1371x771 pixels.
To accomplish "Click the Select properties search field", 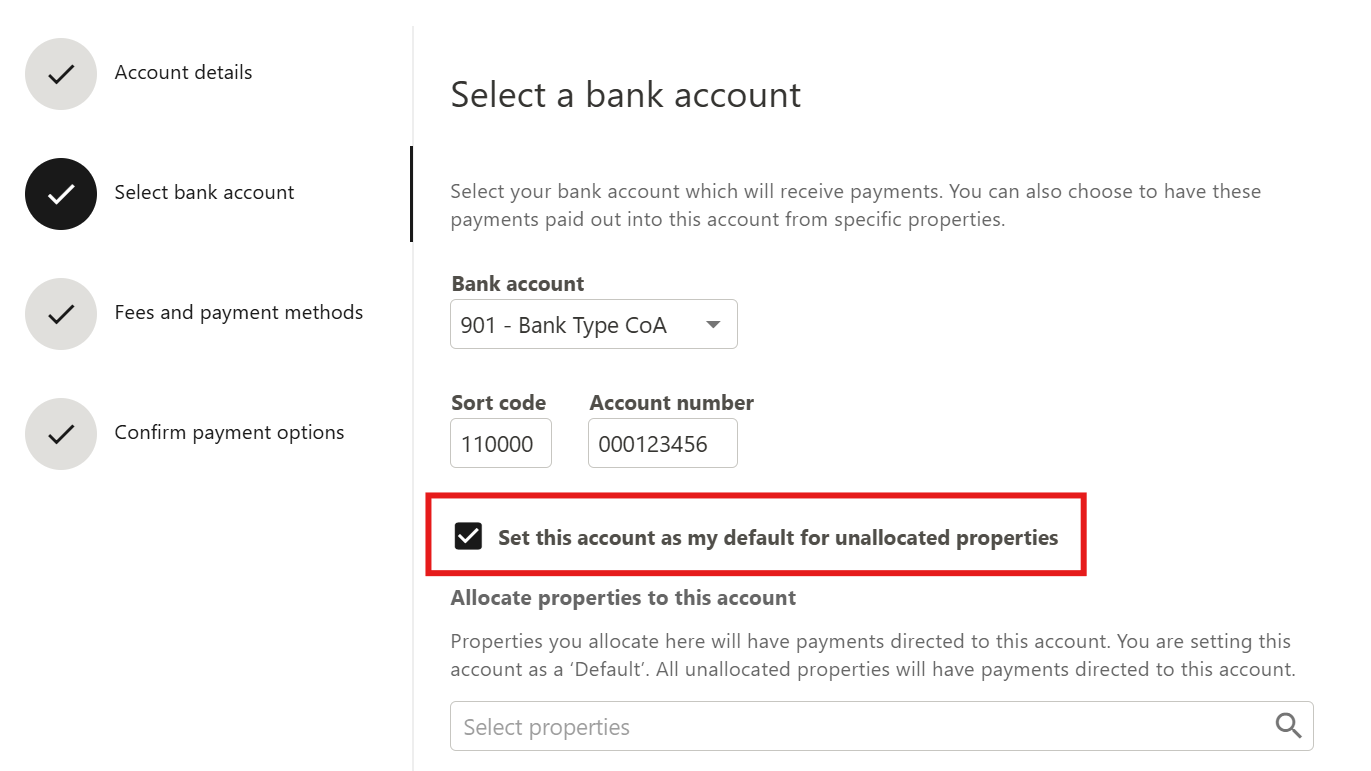I will [x=860, y=727].
